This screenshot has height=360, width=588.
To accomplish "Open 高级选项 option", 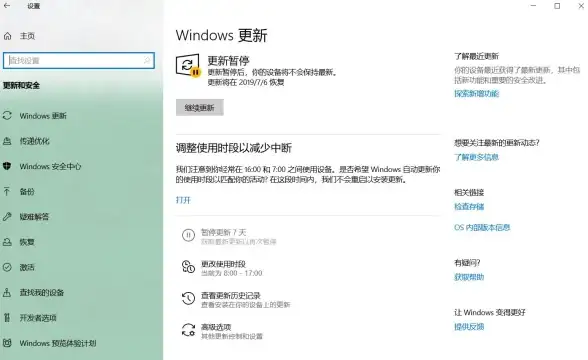I will (216, 327).
